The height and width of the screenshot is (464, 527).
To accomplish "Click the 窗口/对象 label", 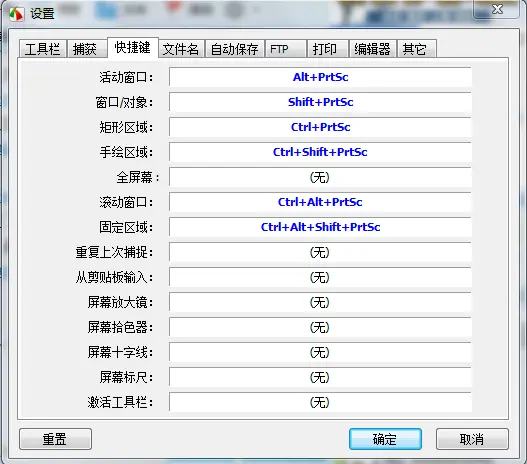I will pos(124,102).
